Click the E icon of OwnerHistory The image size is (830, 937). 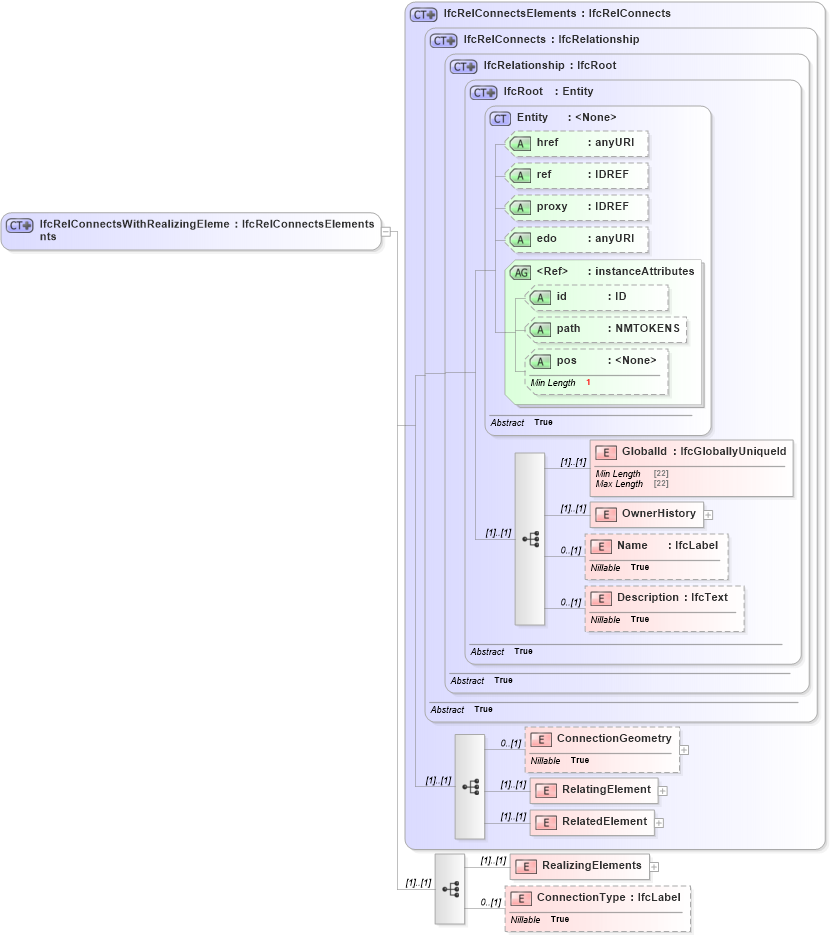[605, 514]
